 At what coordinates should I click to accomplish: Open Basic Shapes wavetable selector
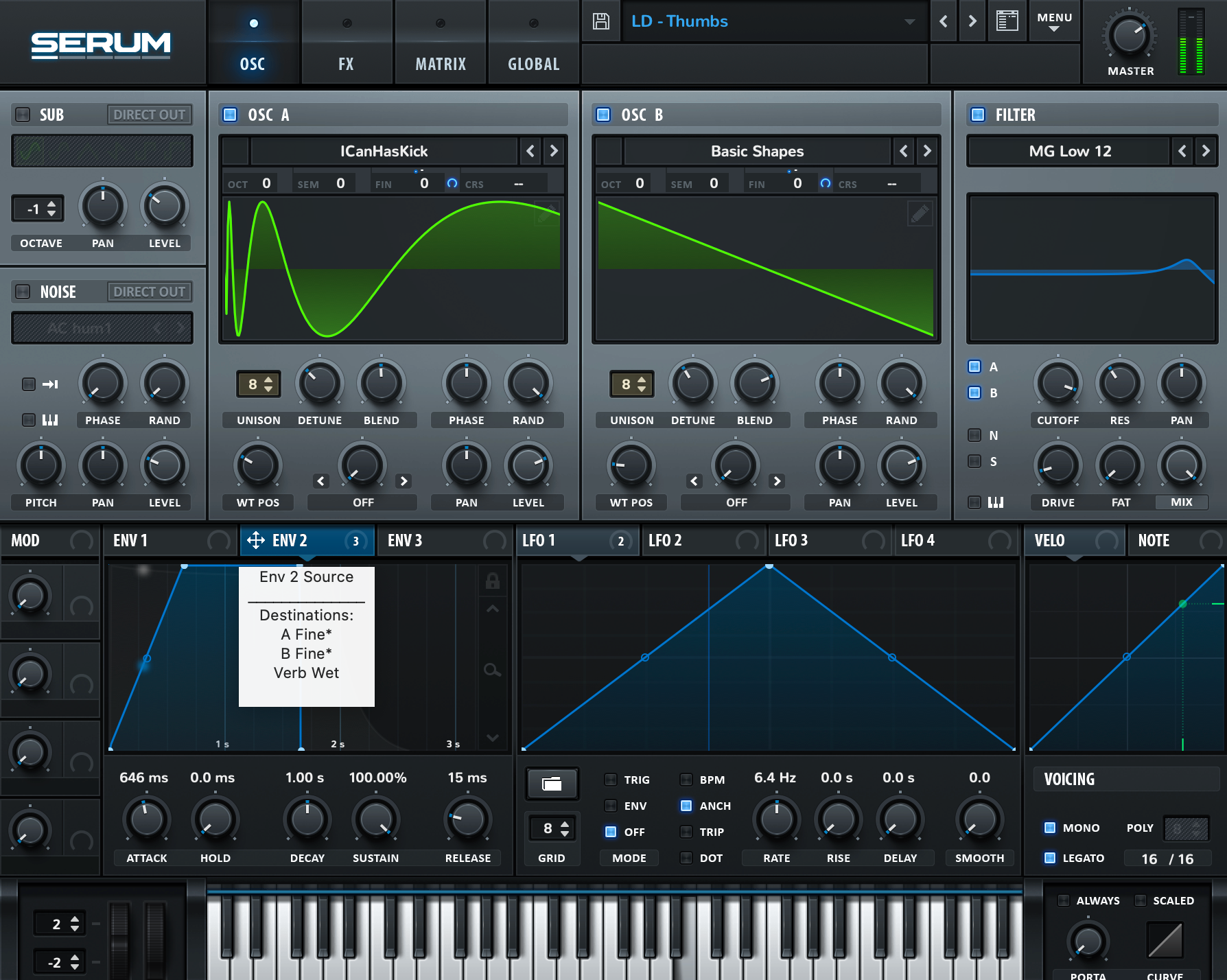click(758, 151)
